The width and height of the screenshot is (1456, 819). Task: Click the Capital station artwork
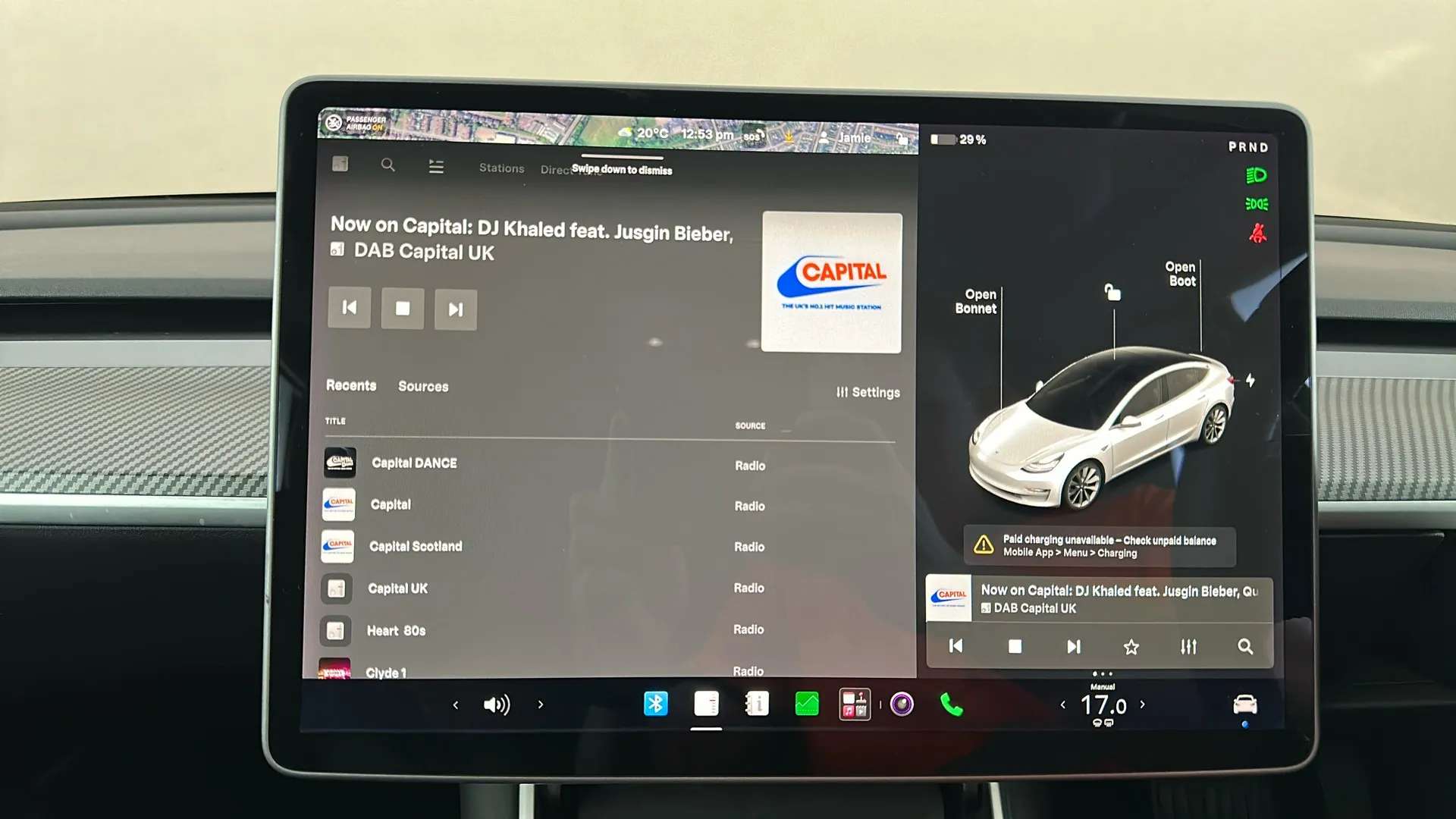[832, 282]
